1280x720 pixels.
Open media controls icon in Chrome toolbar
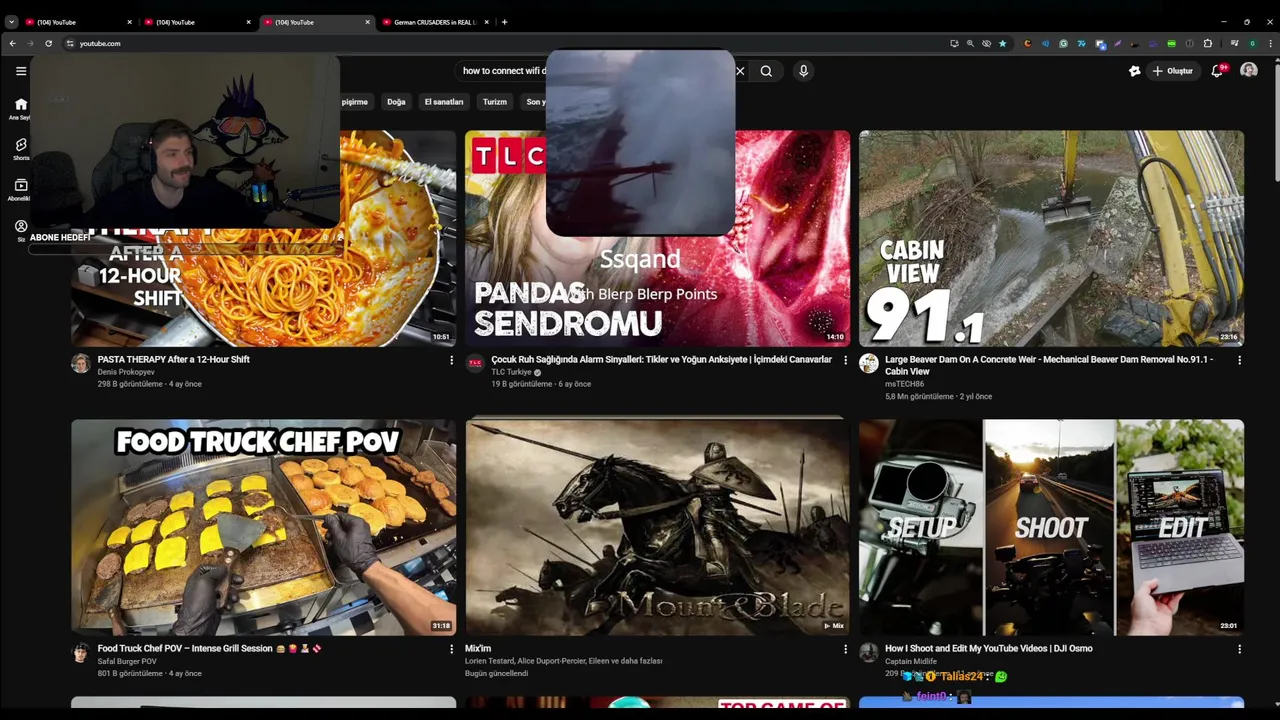tap(1235, 43)
